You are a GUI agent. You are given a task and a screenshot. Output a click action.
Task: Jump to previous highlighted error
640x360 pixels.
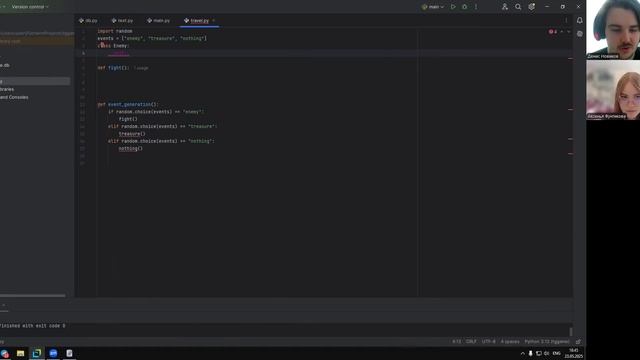click(x=562, y=31)
